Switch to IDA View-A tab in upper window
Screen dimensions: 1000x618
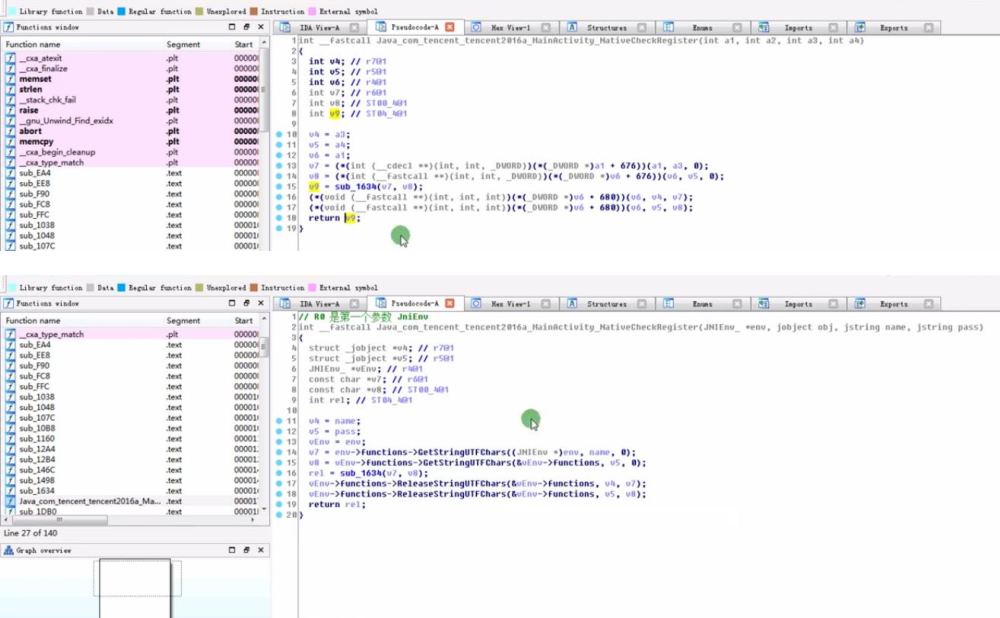click(x=319, y=28)
